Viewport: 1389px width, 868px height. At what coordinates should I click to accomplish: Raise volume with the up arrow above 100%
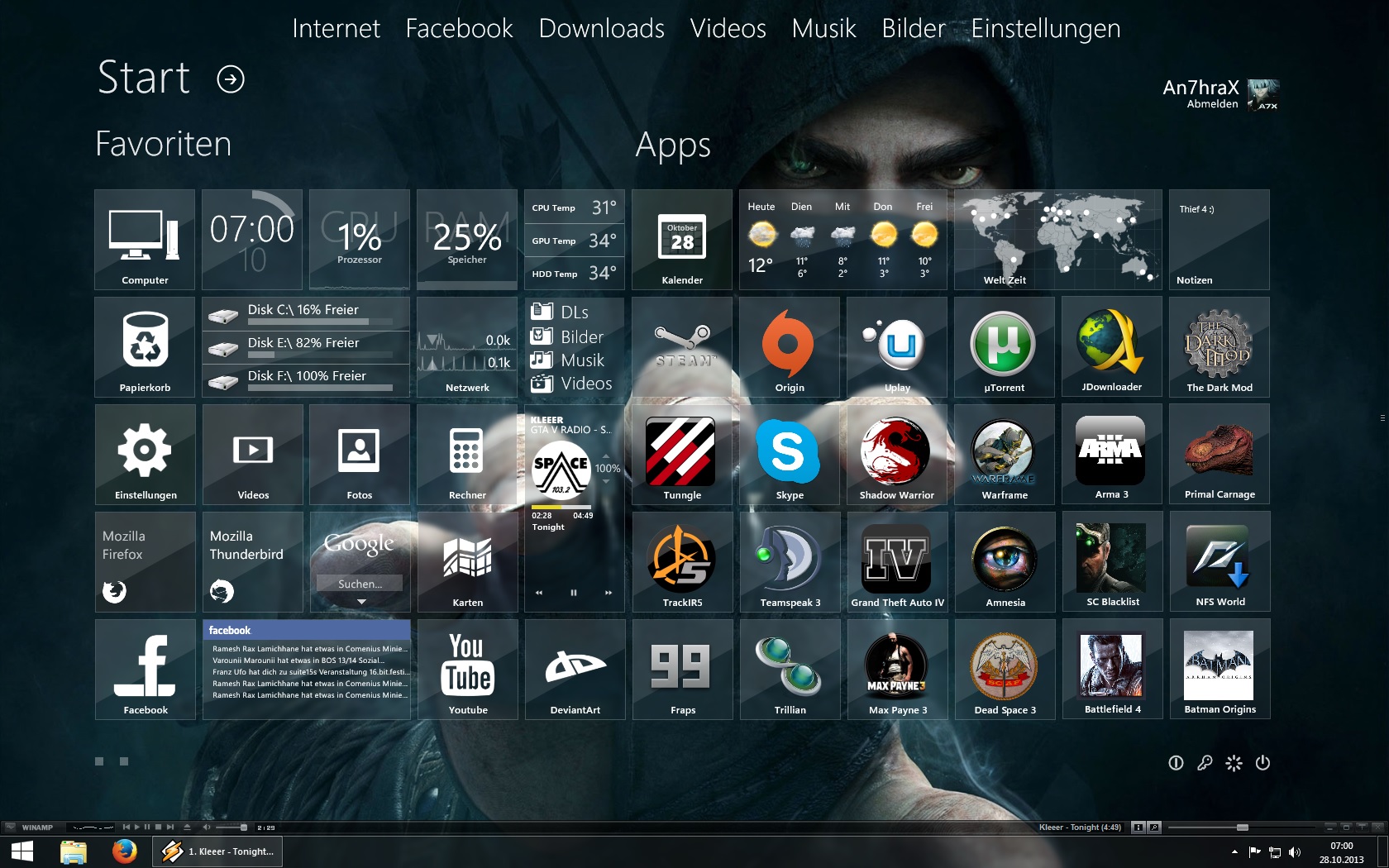(x=606, y=456)
